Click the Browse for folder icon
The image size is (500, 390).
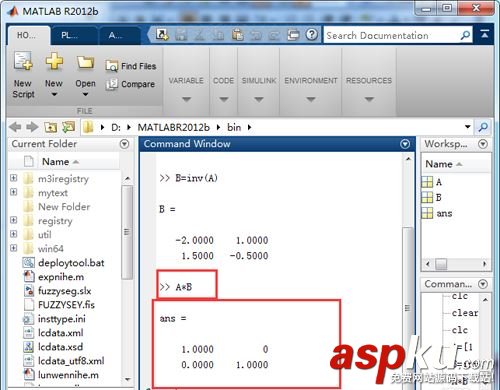[68, 127]
